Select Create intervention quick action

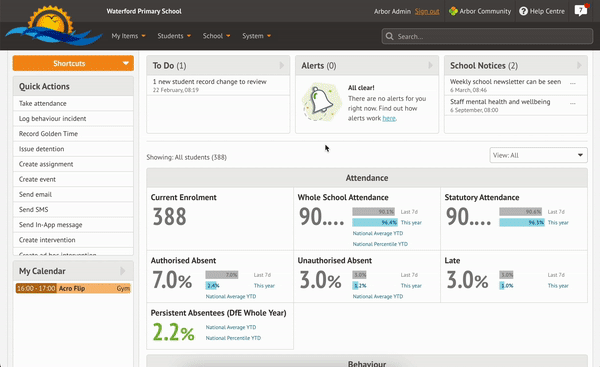click(73, 240)
